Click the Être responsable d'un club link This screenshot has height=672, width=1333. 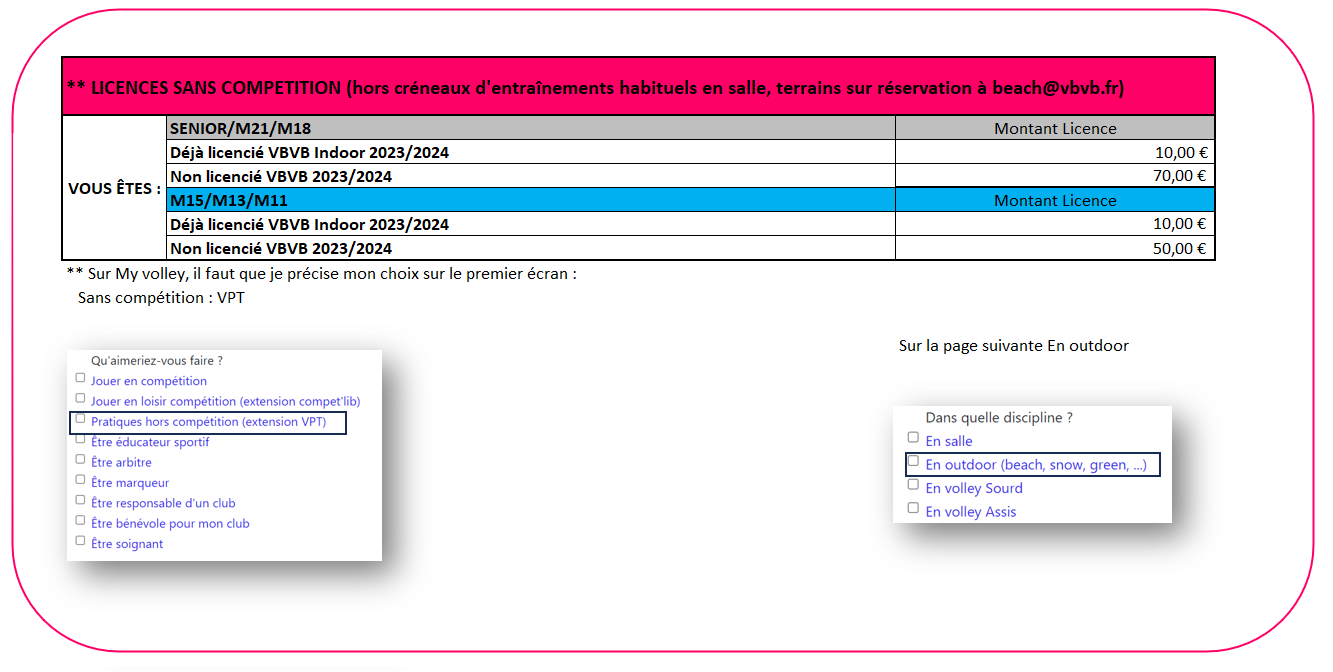click(x=163, y=503)
